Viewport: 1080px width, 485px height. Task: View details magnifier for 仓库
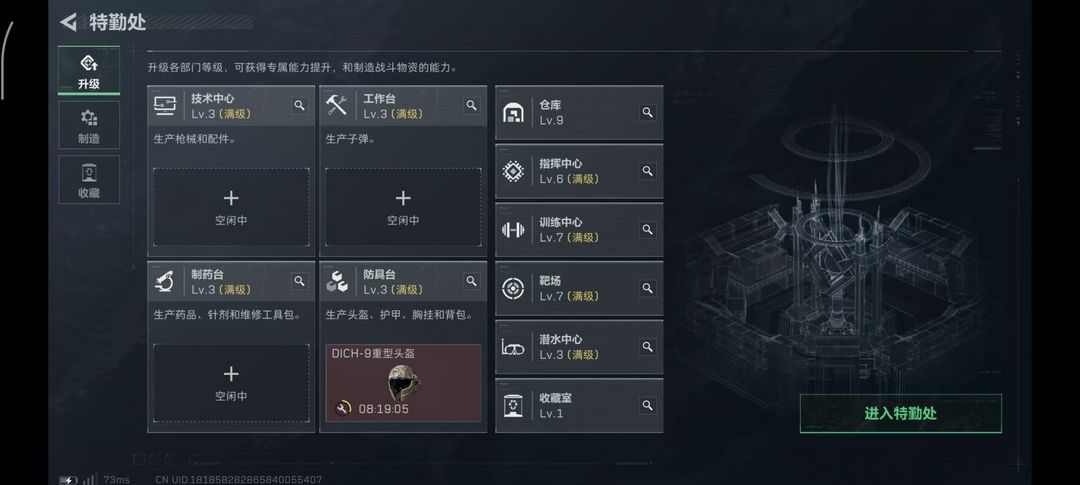pos(647,112)
